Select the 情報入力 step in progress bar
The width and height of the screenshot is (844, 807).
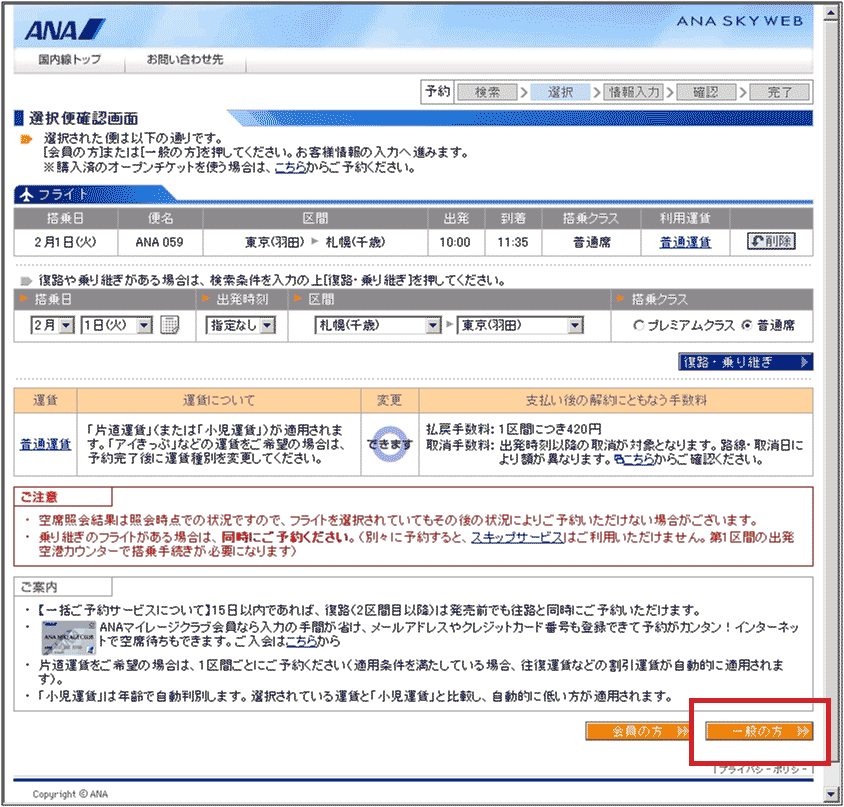(634, 92)
